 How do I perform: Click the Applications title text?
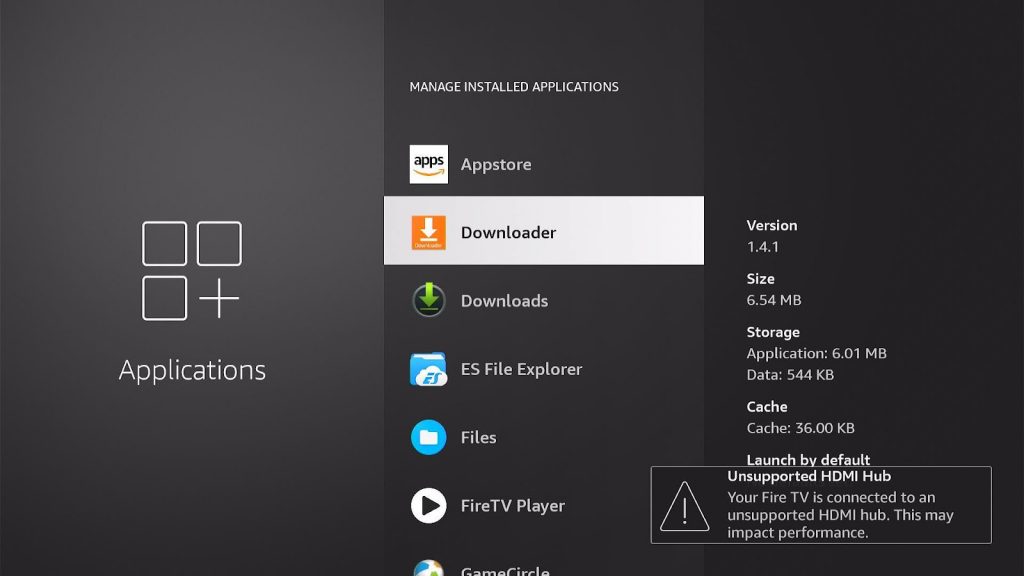tap(192, 370)
